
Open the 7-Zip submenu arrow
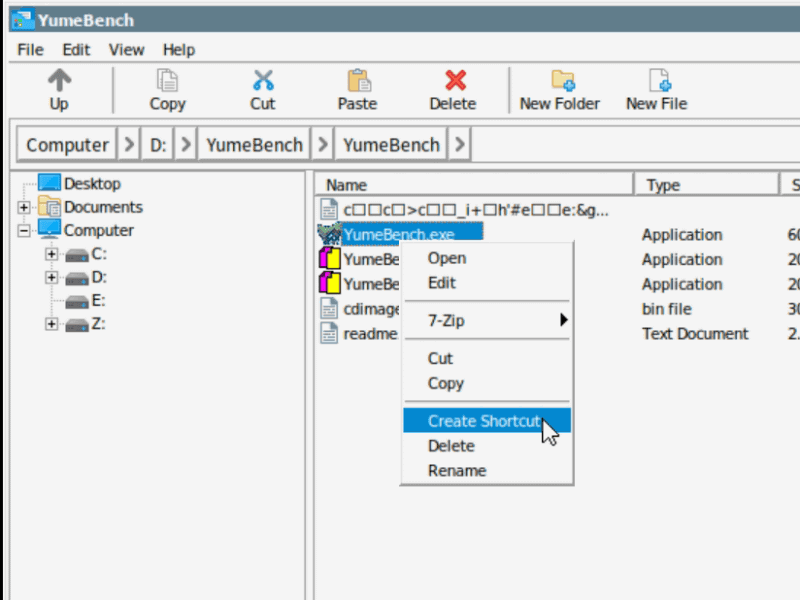(x=563, y=320)
